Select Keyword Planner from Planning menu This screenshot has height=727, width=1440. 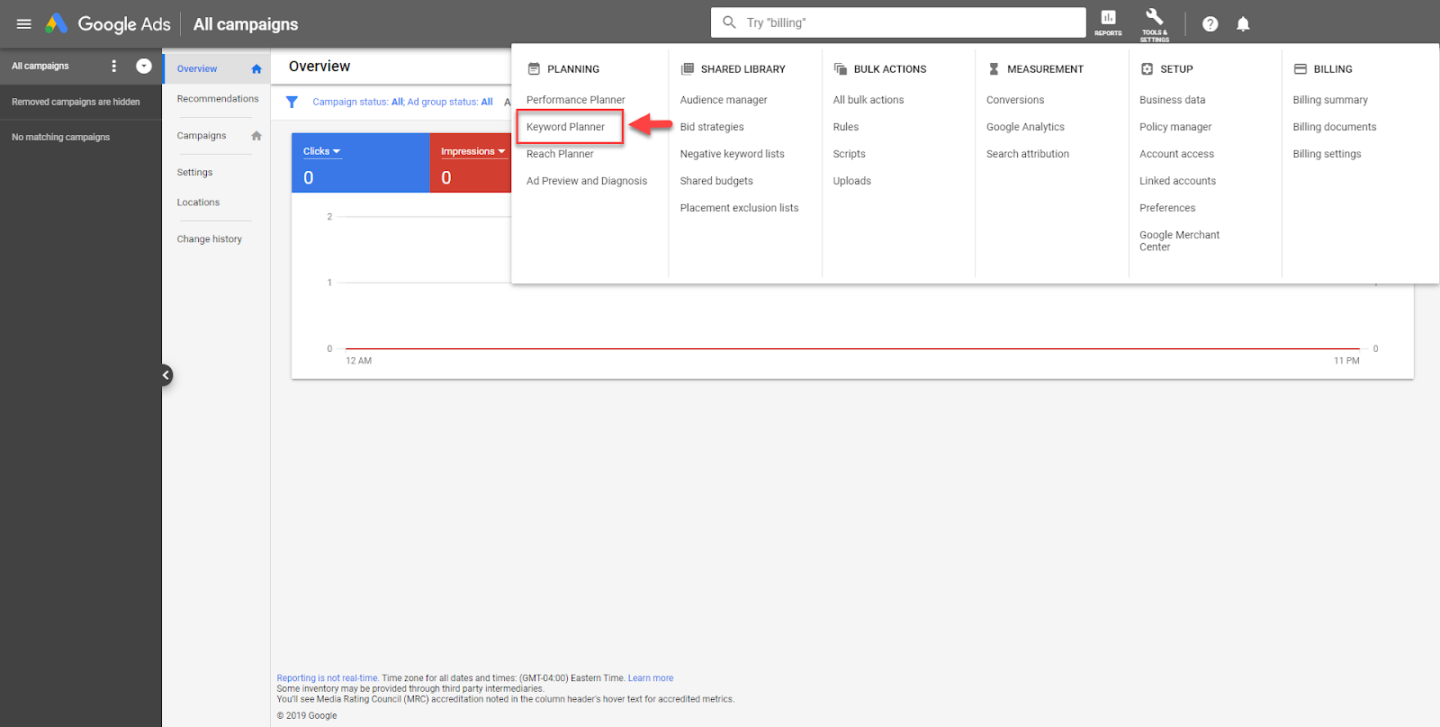point(566,127)
